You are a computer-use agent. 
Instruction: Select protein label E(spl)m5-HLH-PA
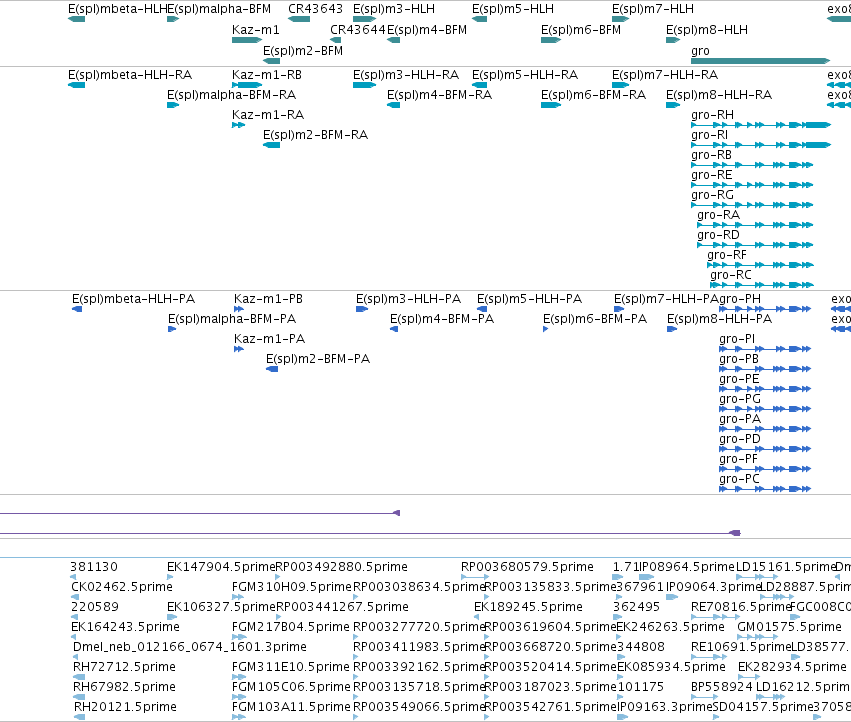(x=529, y=299)
